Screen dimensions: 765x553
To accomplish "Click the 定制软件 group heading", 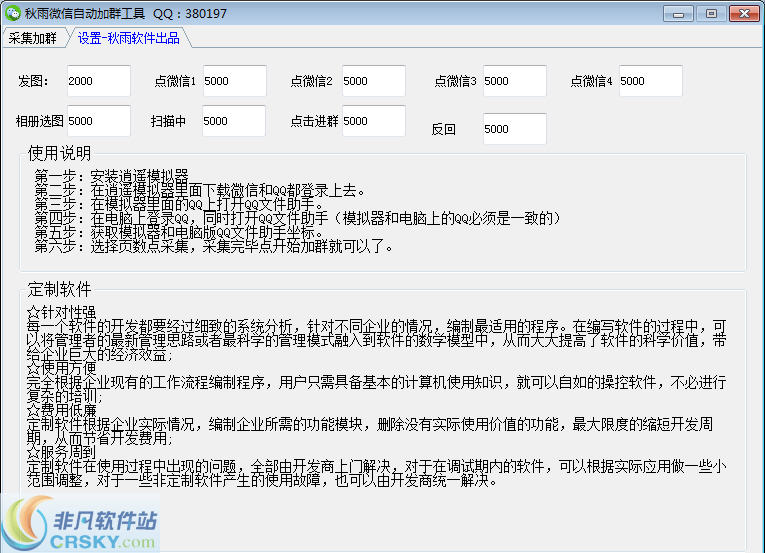I will [60, 289].
